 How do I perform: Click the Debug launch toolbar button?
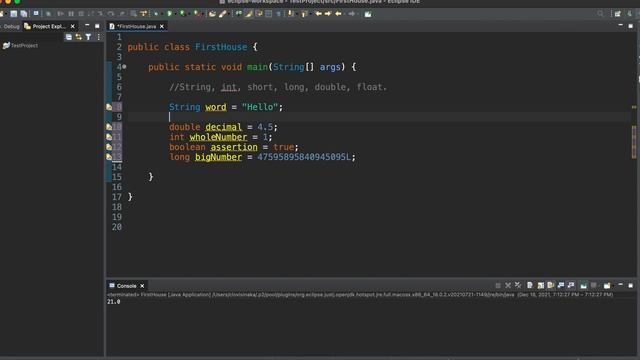point(156,14)
